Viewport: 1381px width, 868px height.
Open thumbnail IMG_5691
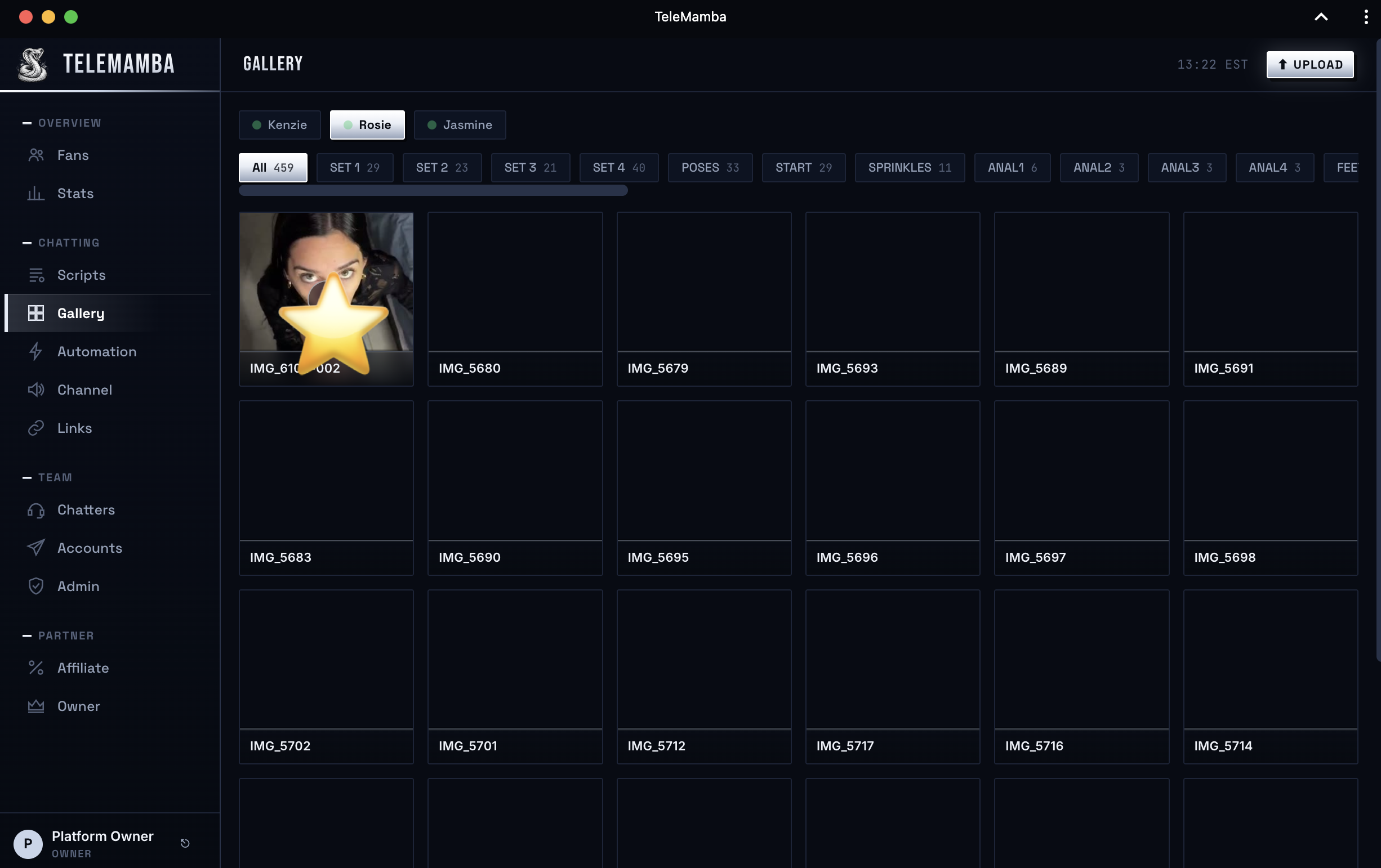tap(1271, 299)
